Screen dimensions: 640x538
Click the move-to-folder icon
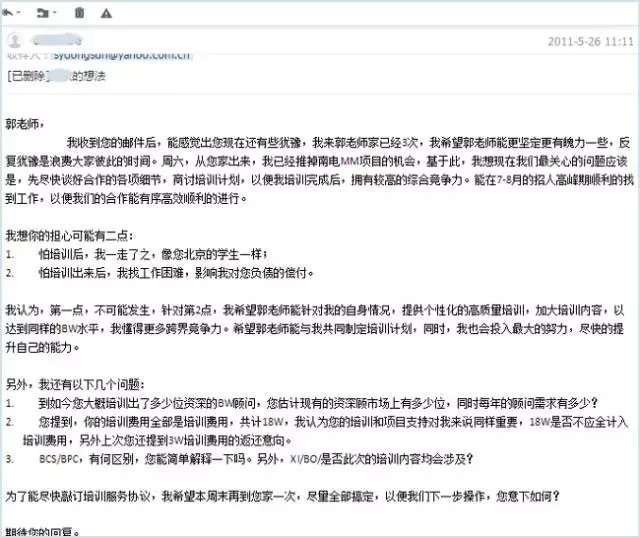(41, 15)
